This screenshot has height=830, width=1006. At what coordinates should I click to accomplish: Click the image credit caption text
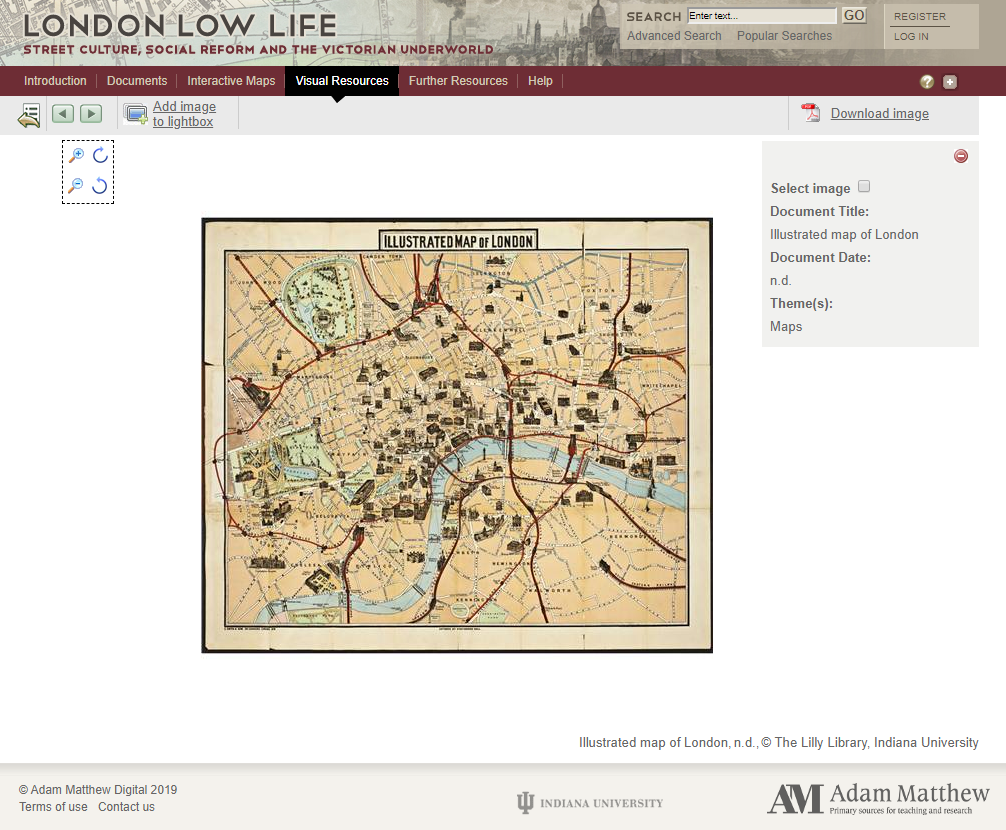coord(779,743)
